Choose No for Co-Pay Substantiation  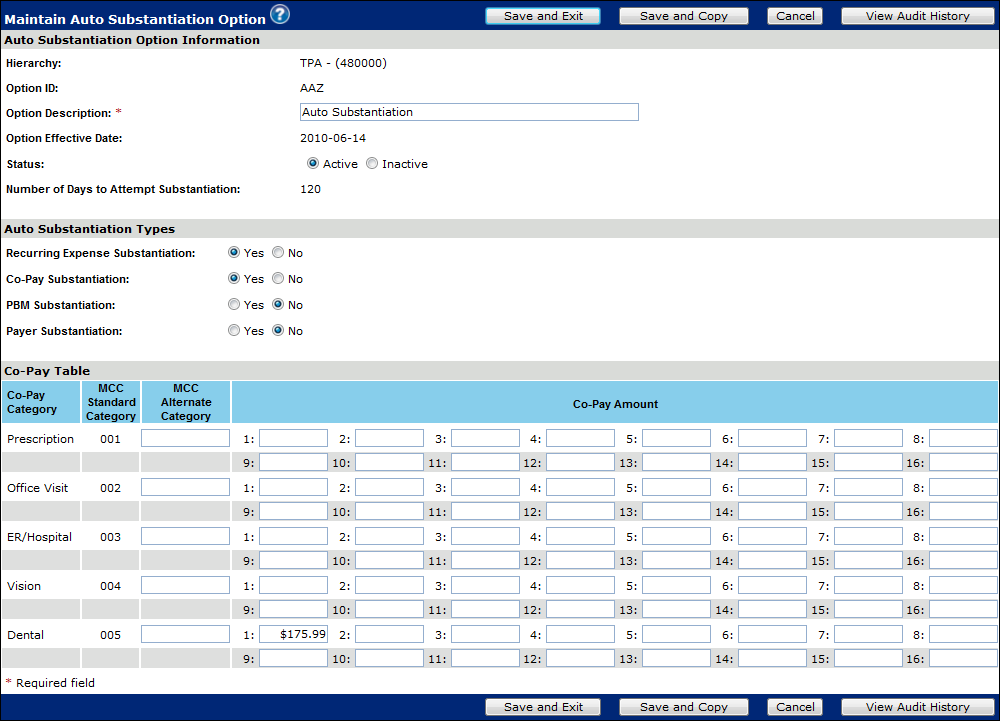tap(278, 279)
